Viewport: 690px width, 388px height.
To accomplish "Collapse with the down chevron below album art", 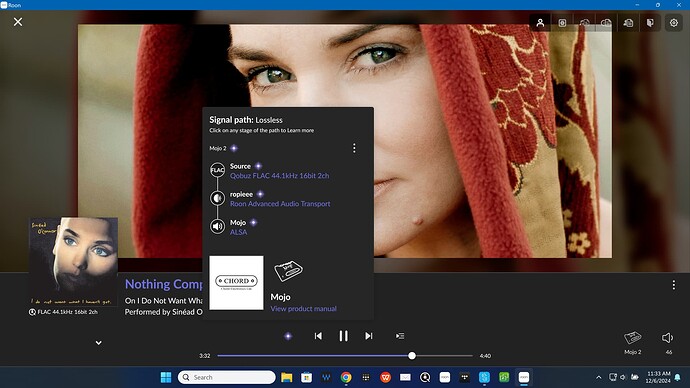I will (99, 343).
